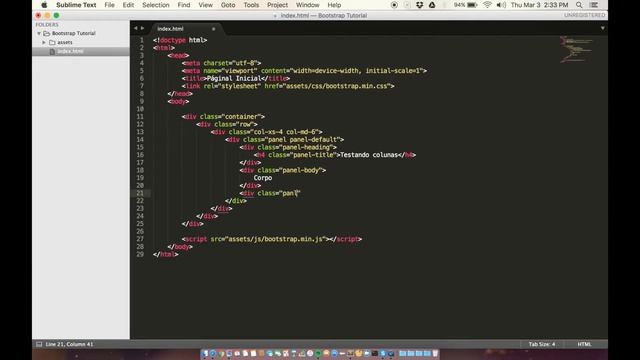Open the Help menu
This screenshot has width=640, height=360.
tap(334, 5)
